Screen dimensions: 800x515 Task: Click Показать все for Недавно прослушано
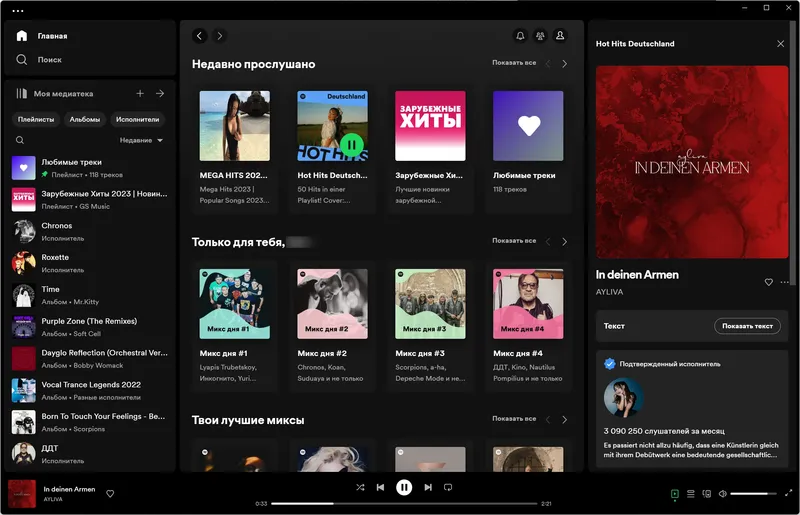click(514, 63)
